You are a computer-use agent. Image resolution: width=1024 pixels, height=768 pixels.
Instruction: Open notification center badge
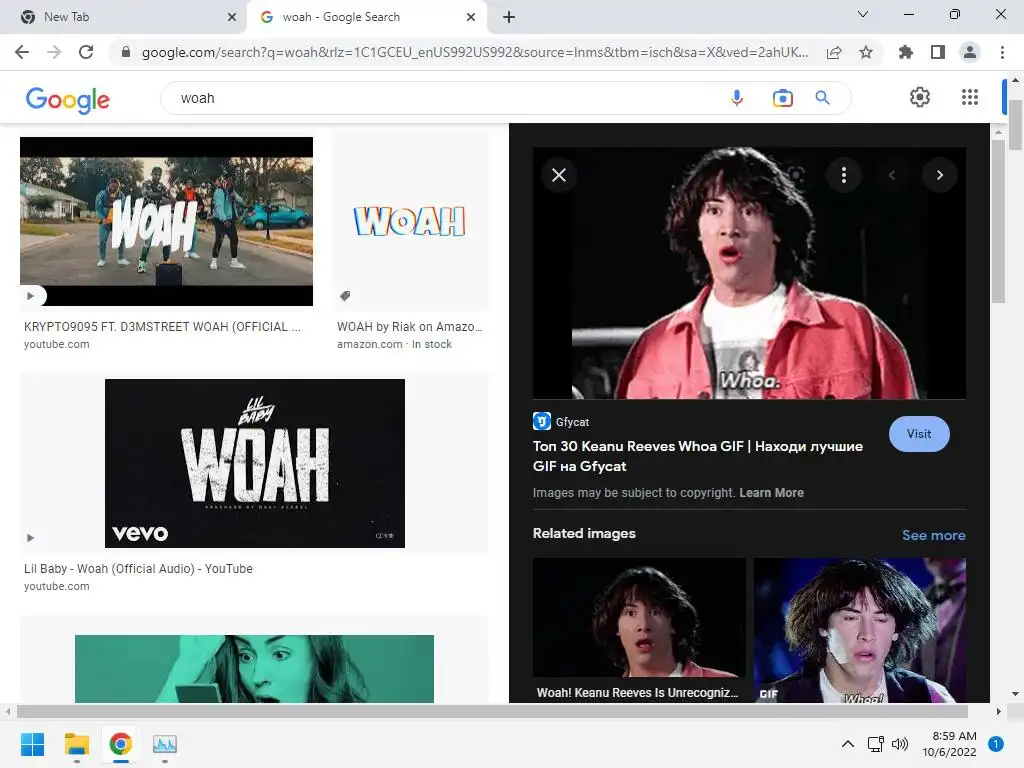coord(996,744)
